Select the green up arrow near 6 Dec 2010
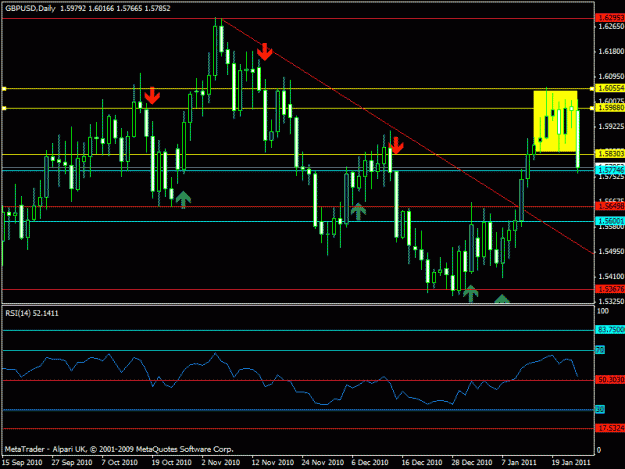This screenshot has height=469, width=625. coord(358,212)
